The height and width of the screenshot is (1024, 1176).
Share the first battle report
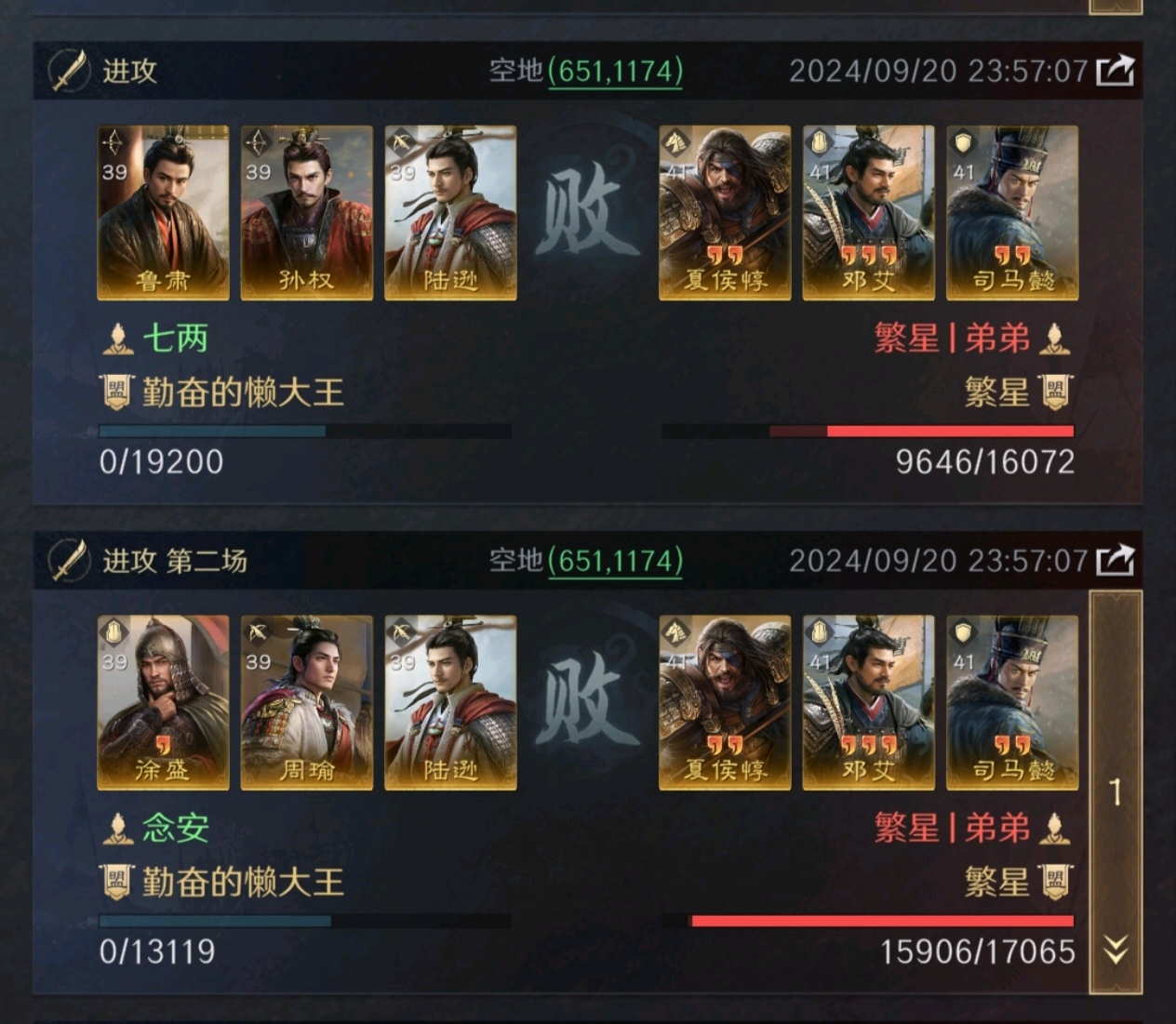click(x=1116, y=71)
